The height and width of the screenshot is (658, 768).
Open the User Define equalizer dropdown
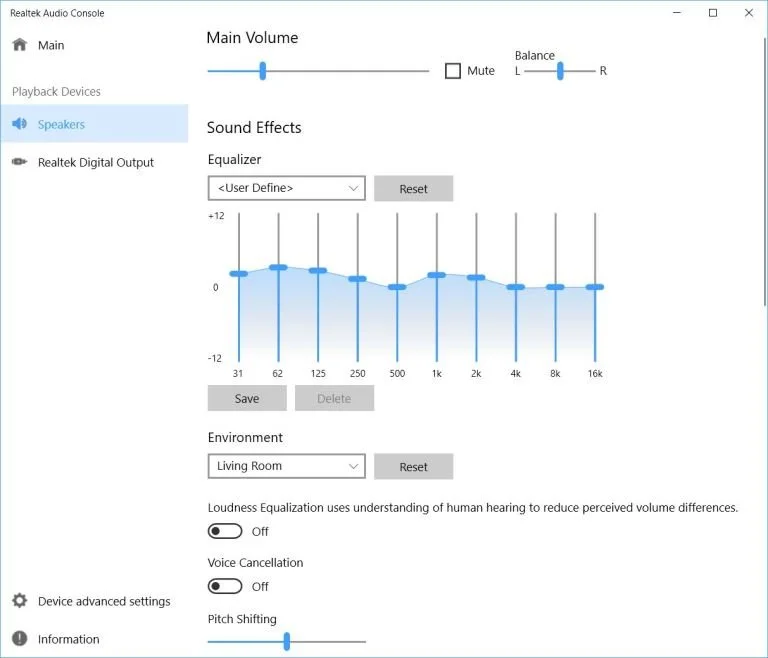[x=287, y=188]
